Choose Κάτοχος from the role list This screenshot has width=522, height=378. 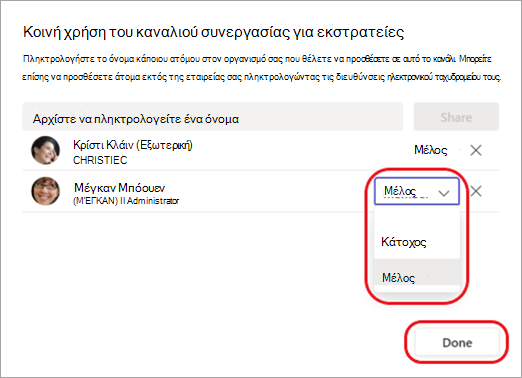point(417,242)
